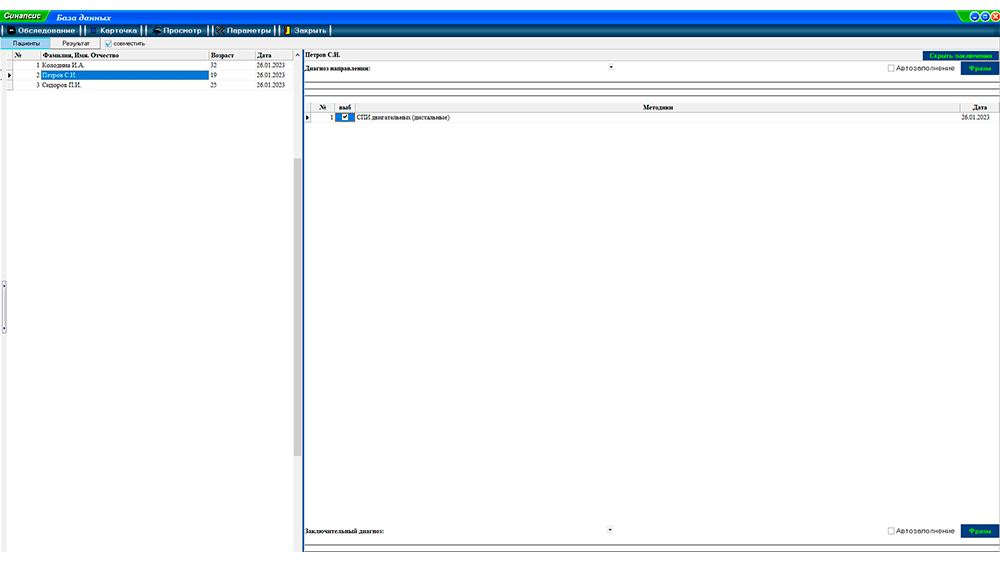Click the 26.01.2023 date in the methods table
The height and width of the screenshot is (563, 1000).
(x=975, y=117)
